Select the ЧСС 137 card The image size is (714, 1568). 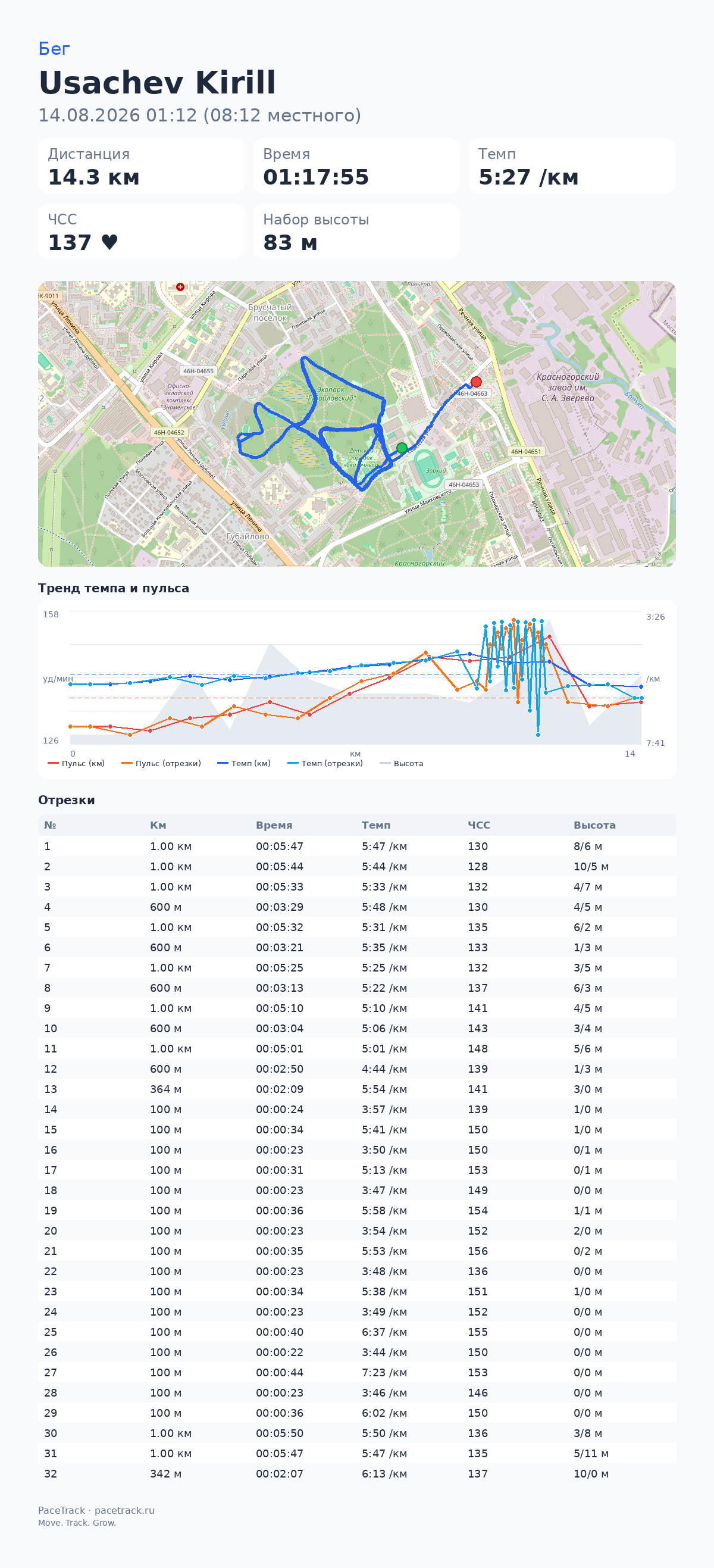point(141,232)
